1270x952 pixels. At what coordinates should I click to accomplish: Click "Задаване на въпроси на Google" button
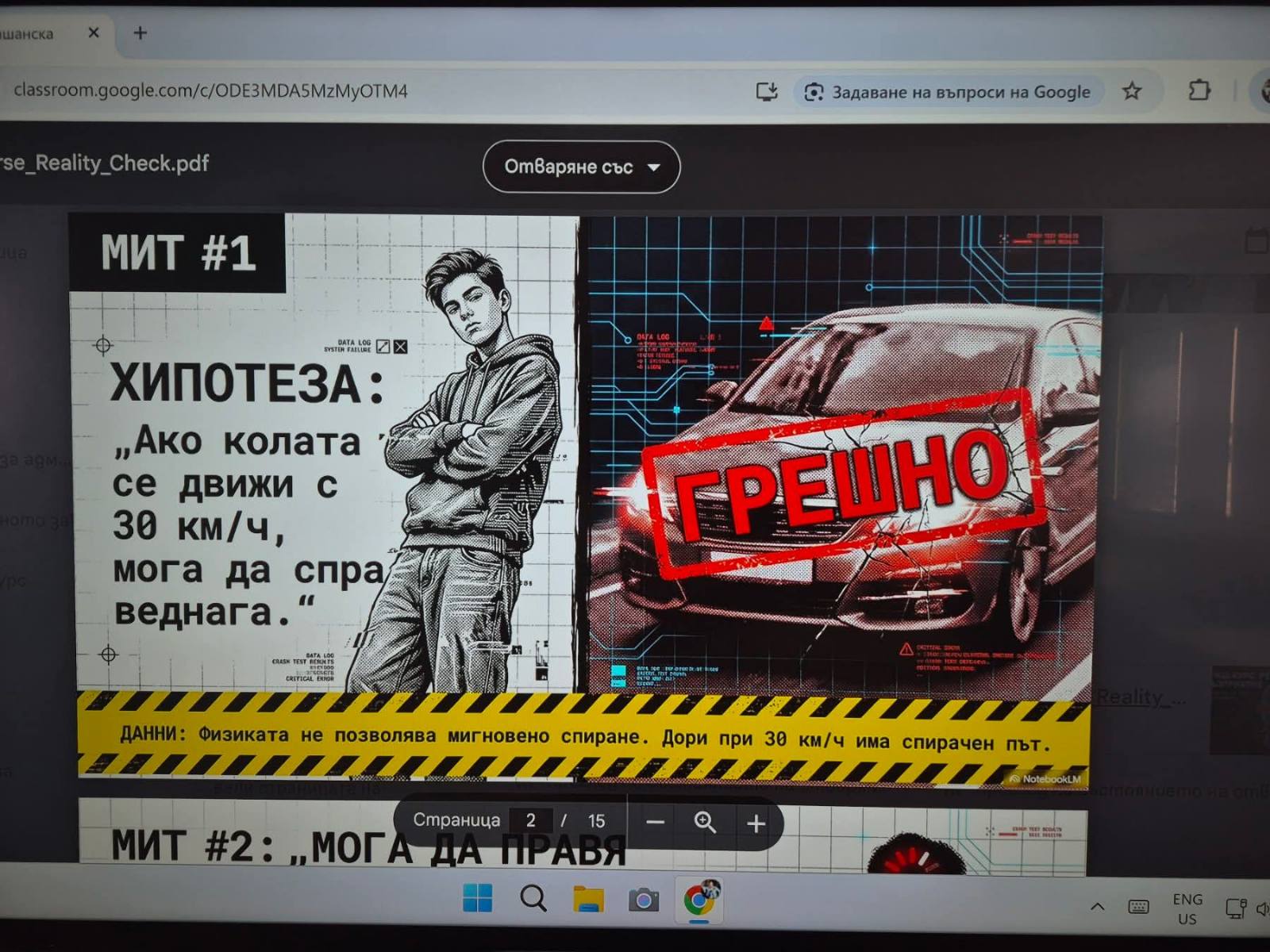click(948, 92)
